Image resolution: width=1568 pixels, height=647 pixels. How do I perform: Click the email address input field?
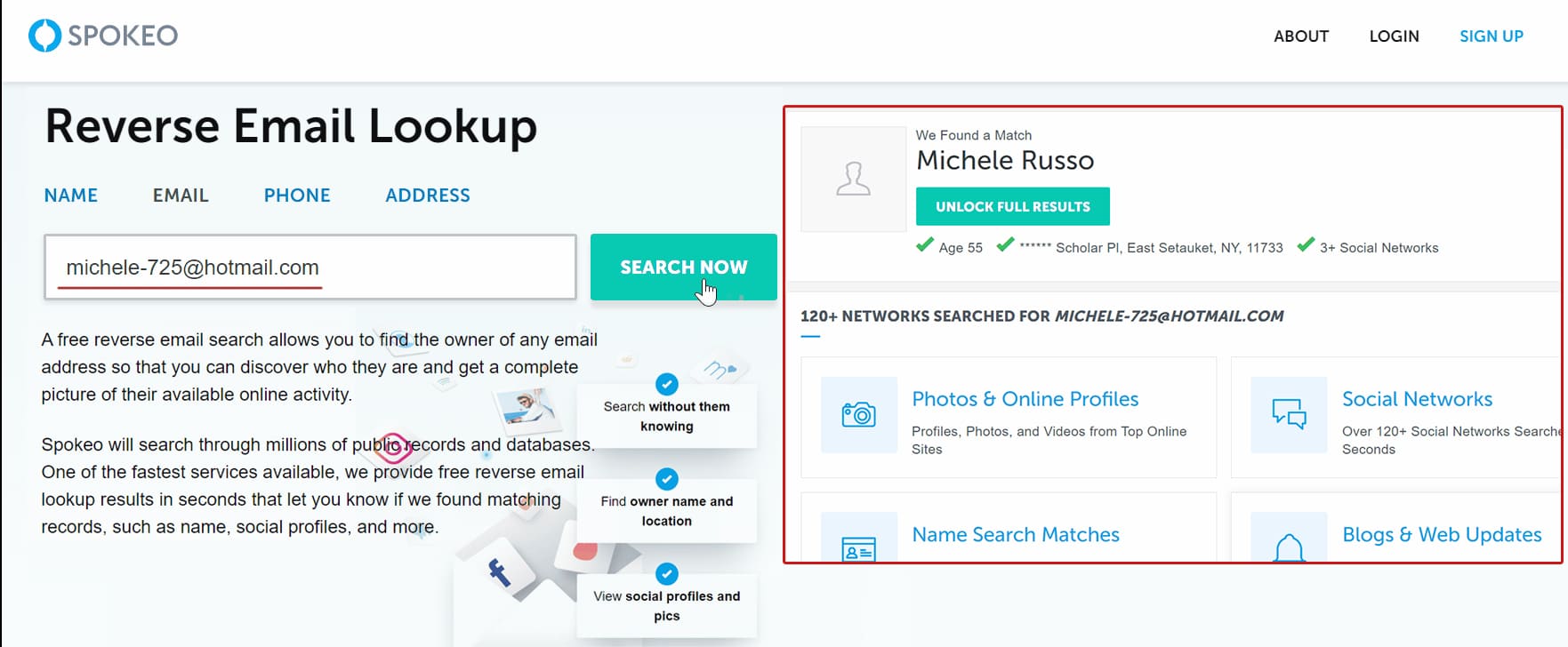[x=310, y=267]
